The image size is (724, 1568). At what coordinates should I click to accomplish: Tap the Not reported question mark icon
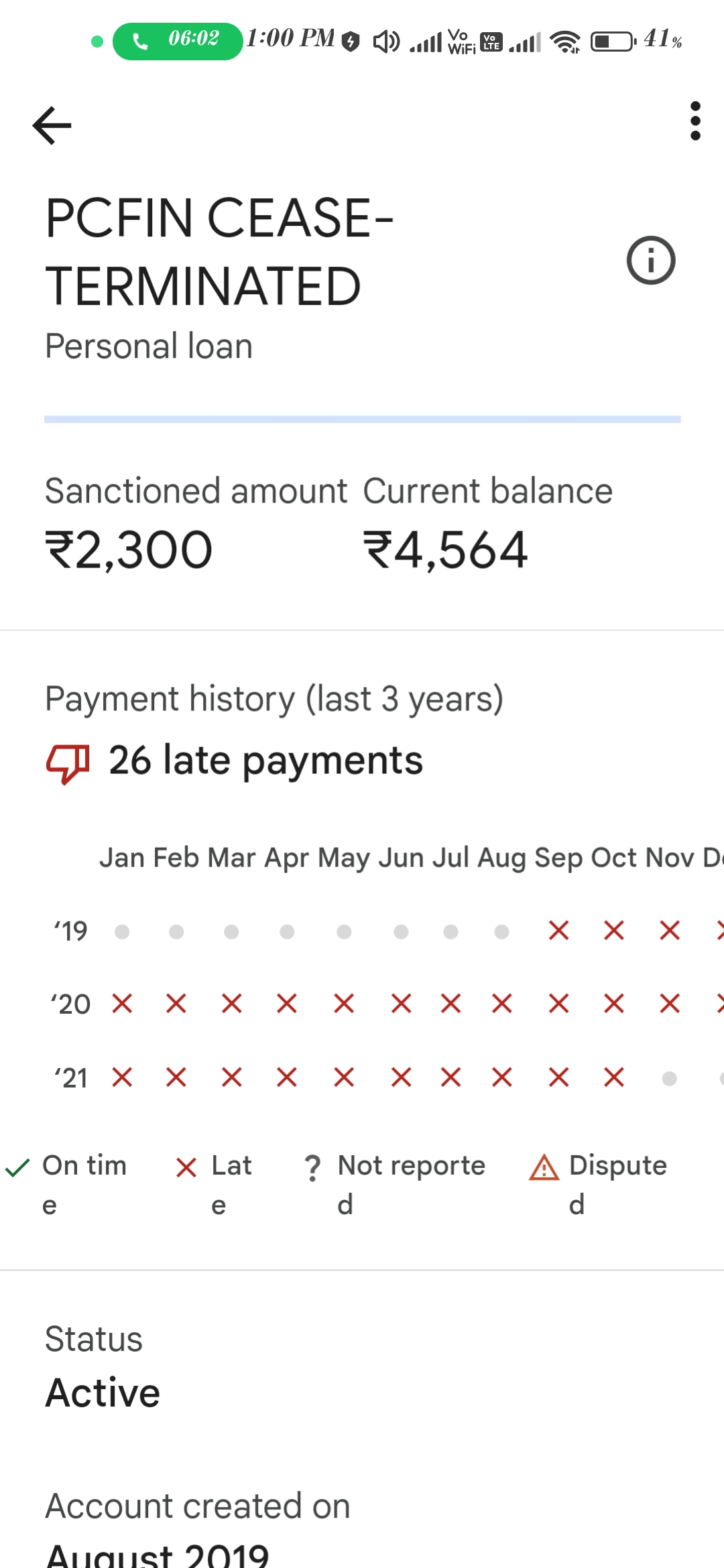point(312,1168)
